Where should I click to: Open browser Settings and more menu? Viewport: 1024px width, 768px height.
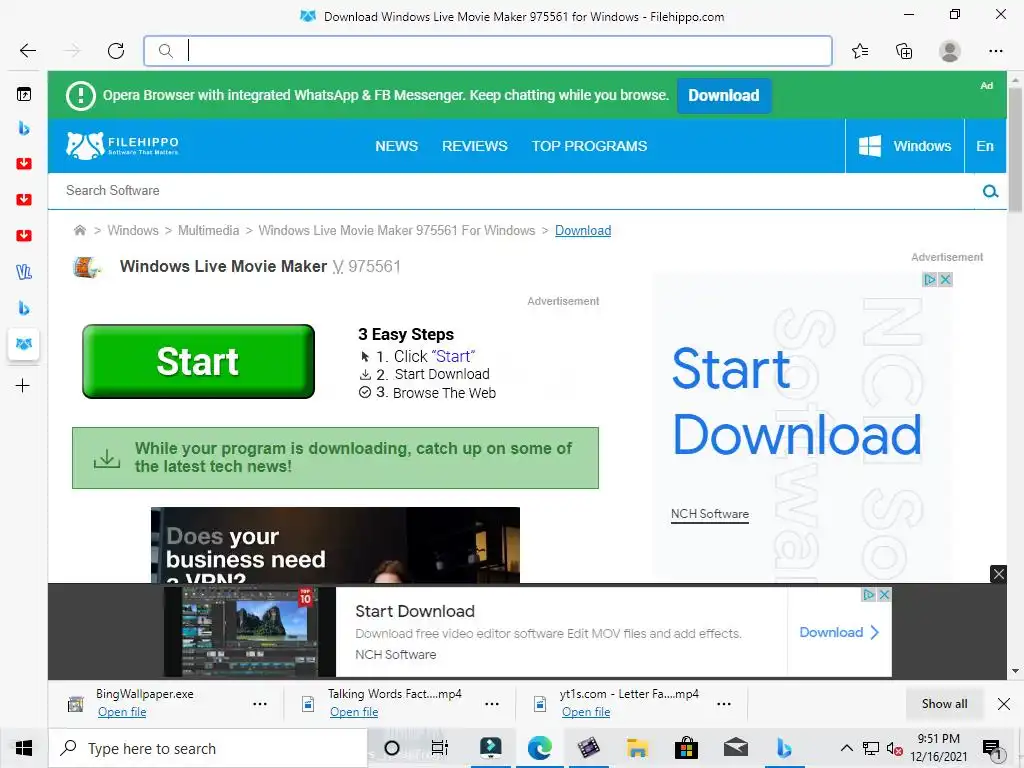(x=995, y=50)
